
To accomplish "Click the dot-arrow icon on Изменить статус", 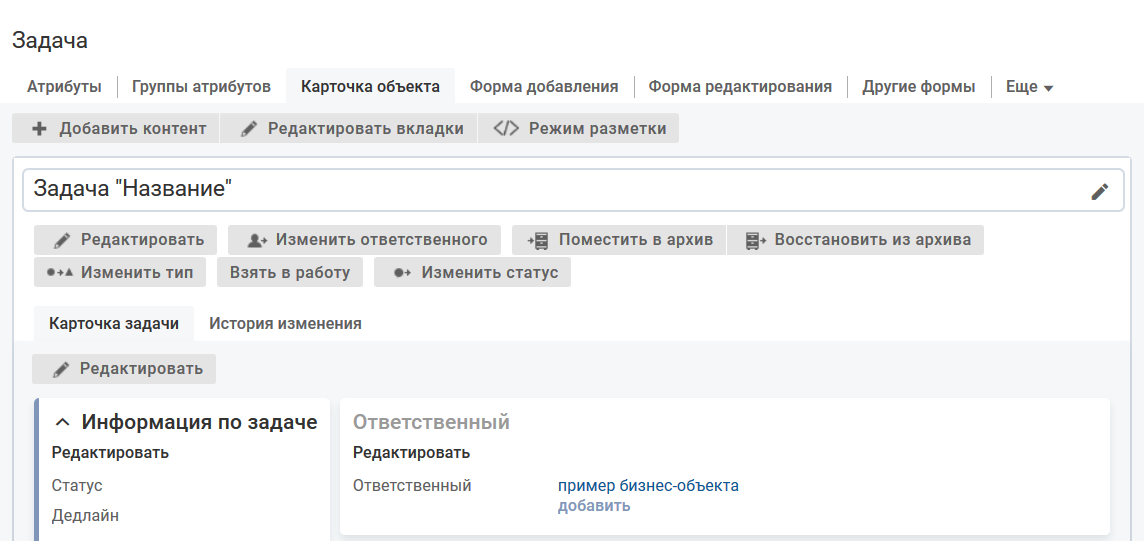I will point(402,272).
